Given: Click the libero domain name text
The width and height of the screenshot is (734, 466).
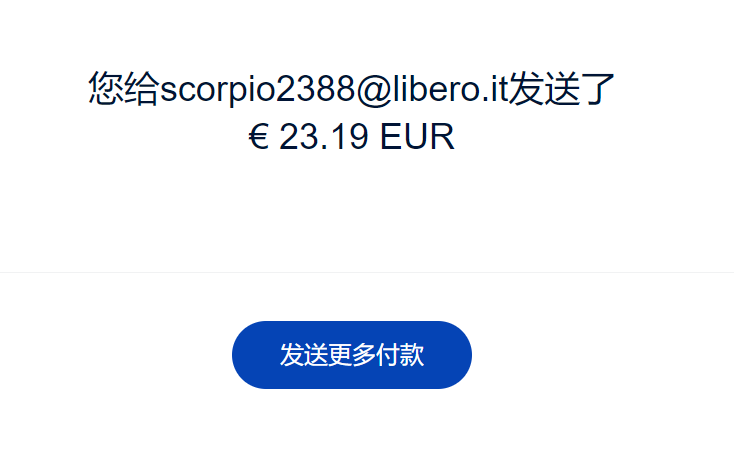Looking at the screenshot, I should point(436,88).
